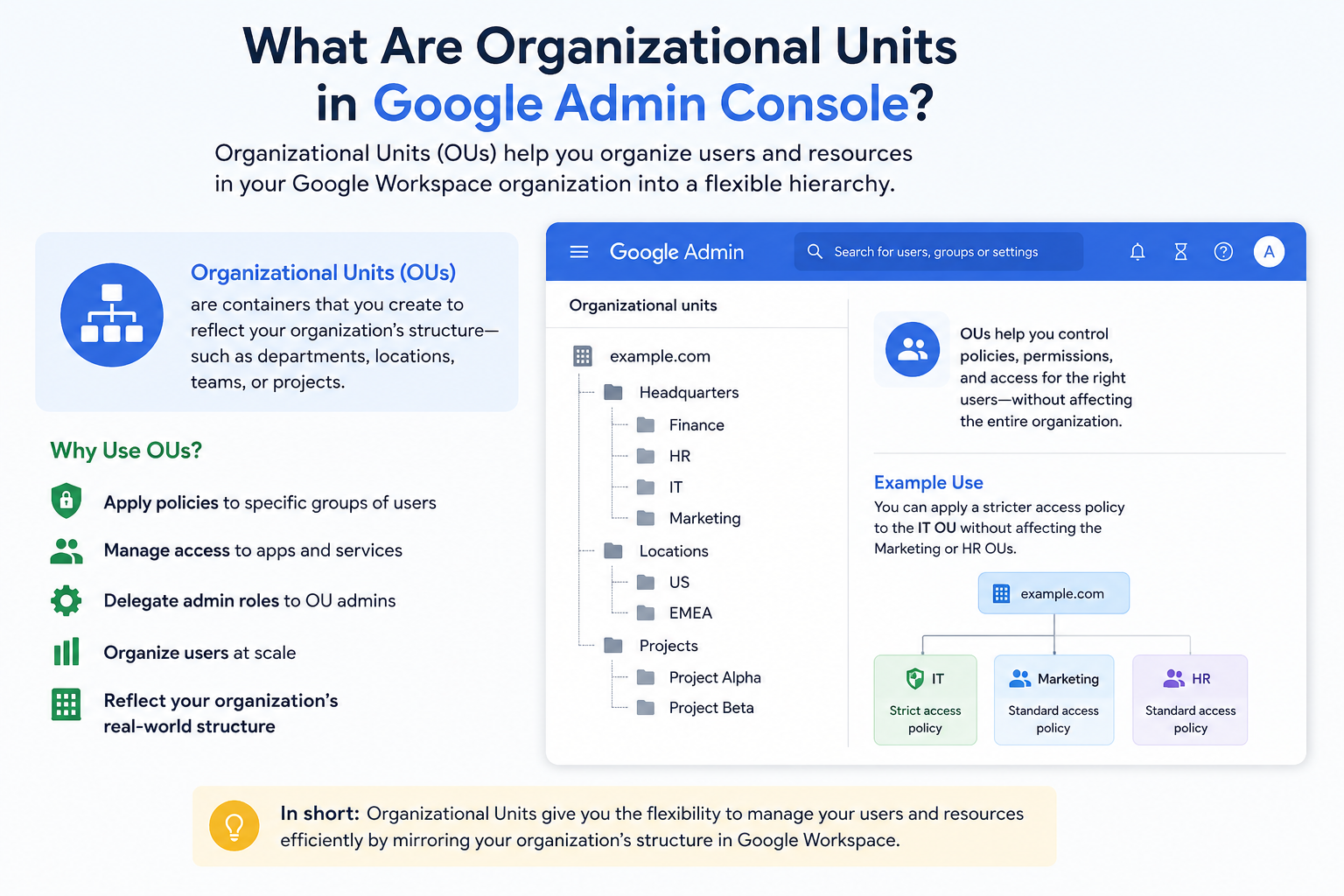Screen dimensions: 1344x896
Task: Click the Reflect your organization's real-world structure text
Action: point(220,713)
